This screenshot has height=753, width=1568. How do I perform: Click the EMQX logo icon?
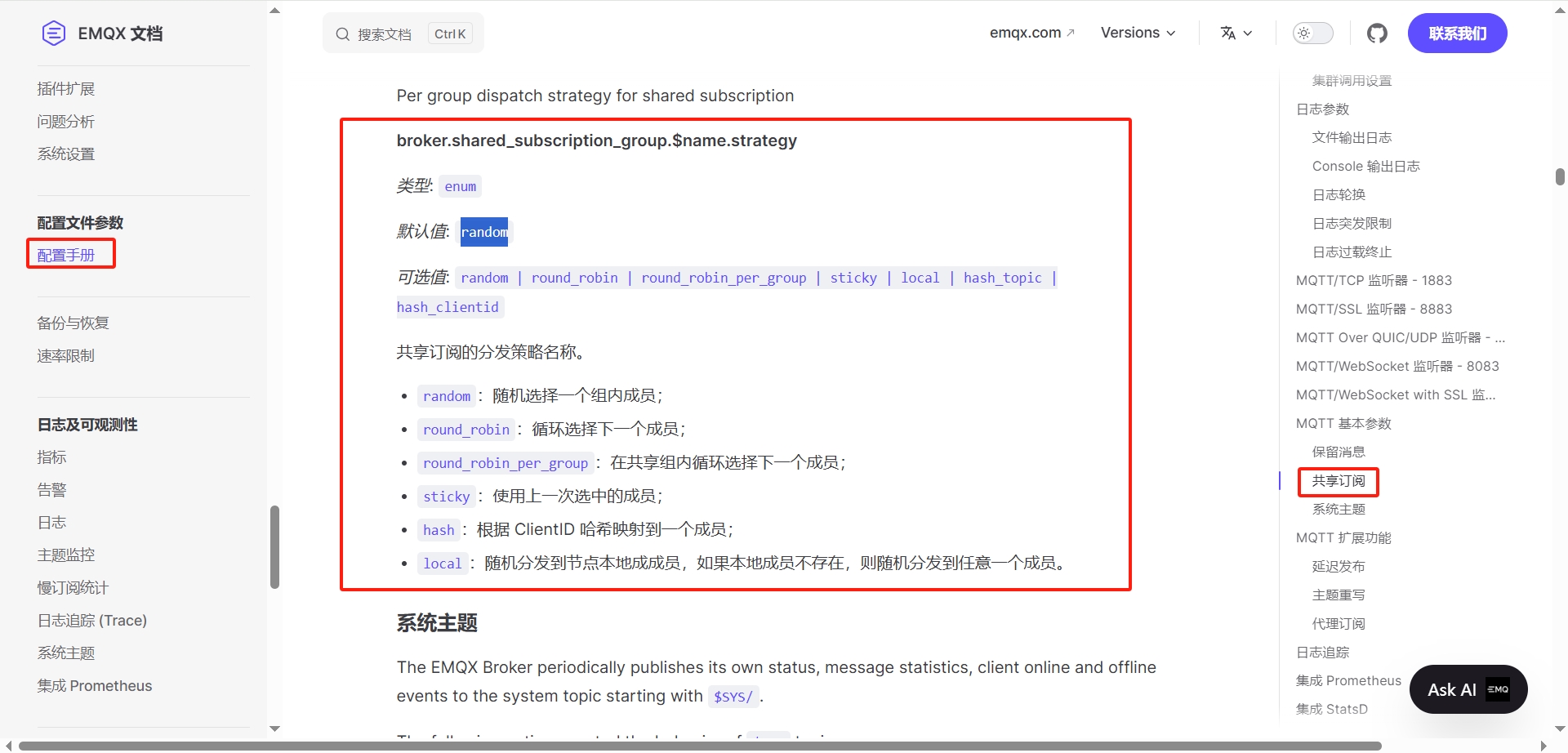pyautogui.click(x=54, y=33)
